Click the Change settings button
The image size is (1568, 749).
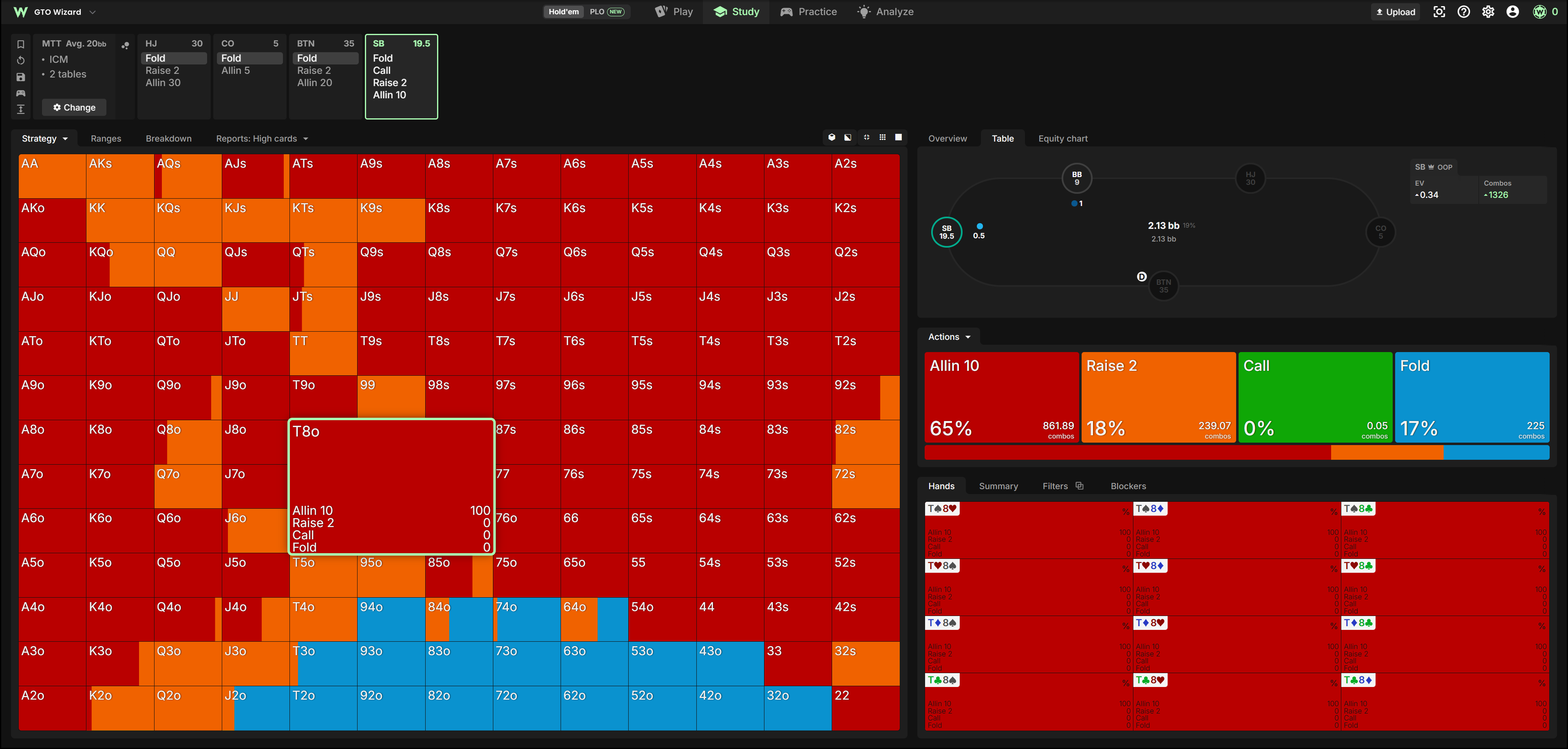[74, 107]
